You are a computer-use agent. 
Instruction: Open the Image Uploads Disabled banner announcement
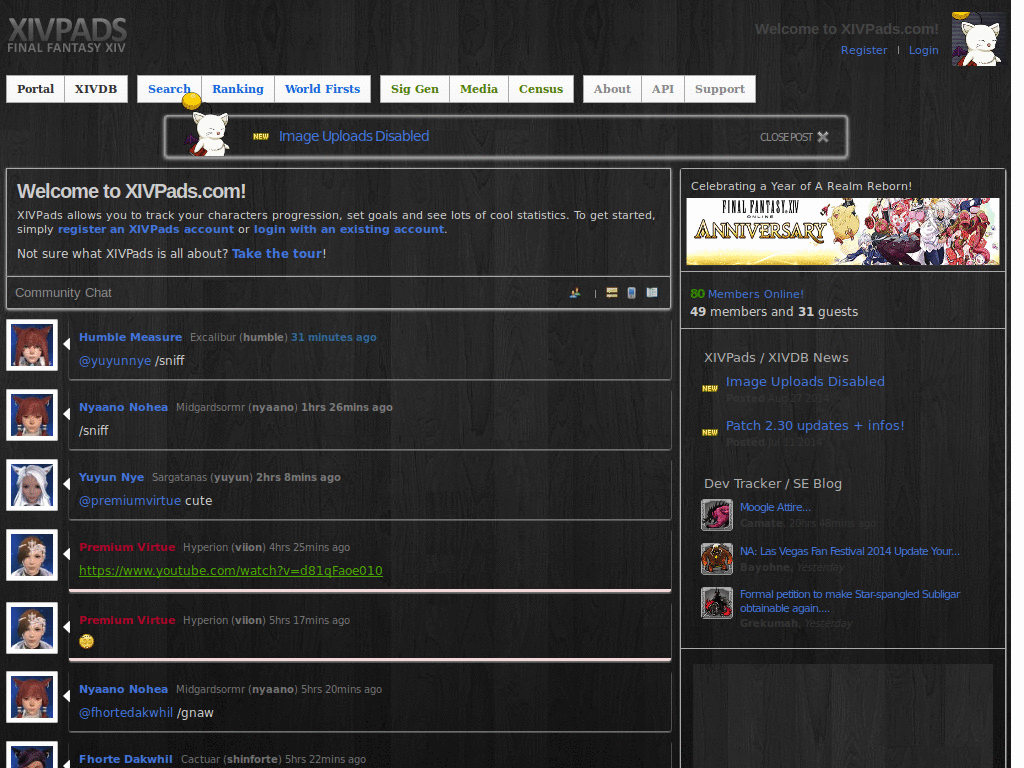pos(354,136)
